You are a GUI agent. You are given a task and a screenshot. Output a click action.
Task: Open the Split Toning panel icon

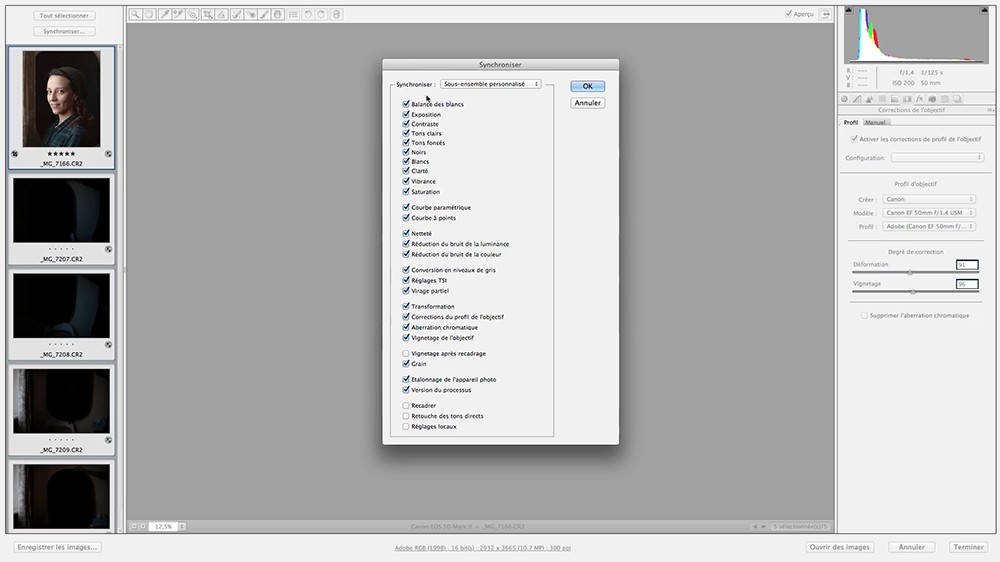(894, 99)
